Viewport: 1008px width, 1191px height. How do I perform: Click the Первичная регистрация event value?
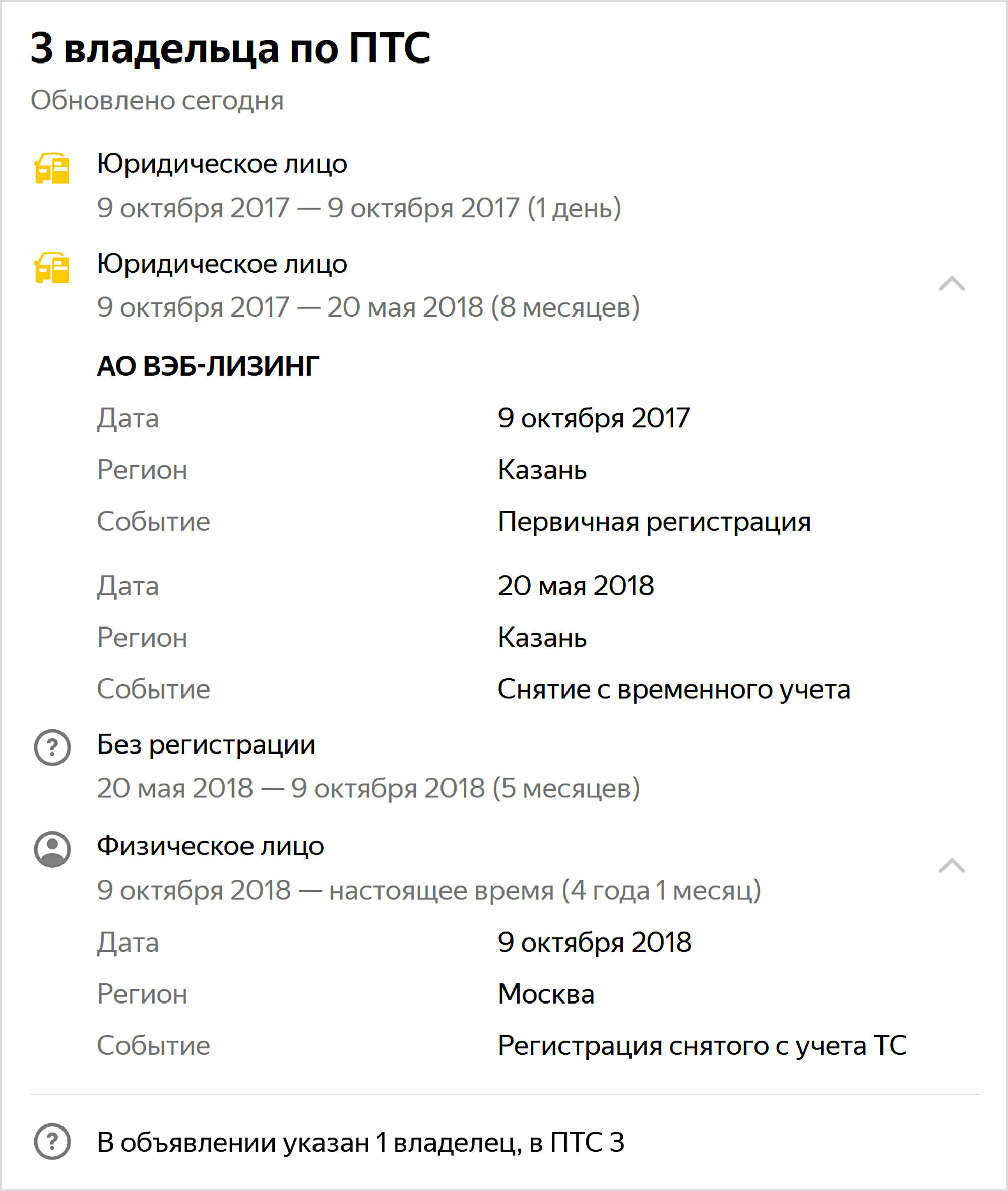(654, 522)
